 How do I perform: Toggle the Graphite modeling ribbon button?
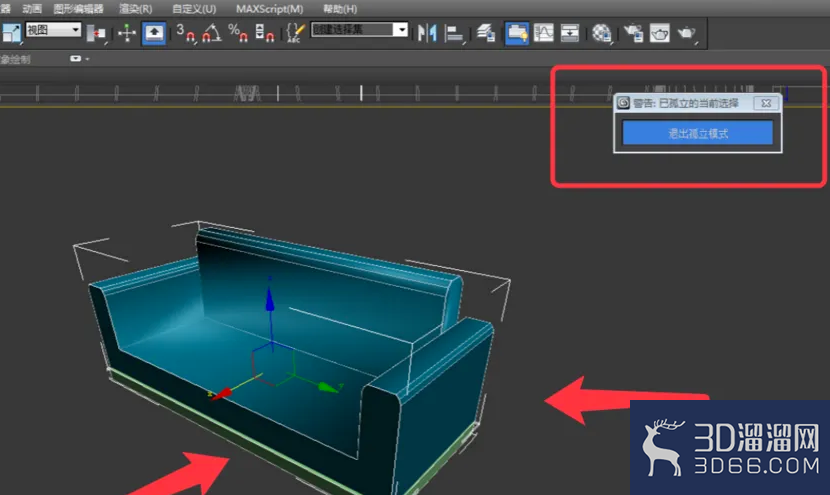(517, 33)
